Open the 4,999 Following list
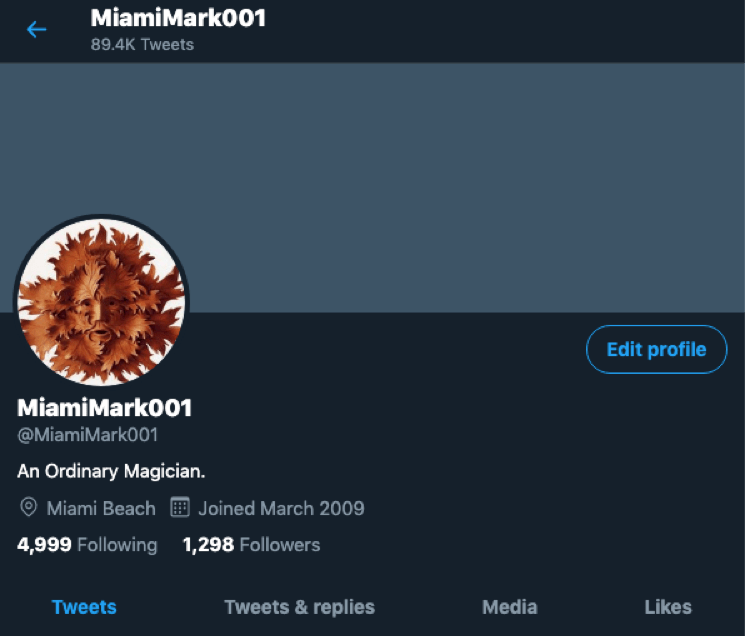This screenshot has width=745, height=637. coord(87,545)
